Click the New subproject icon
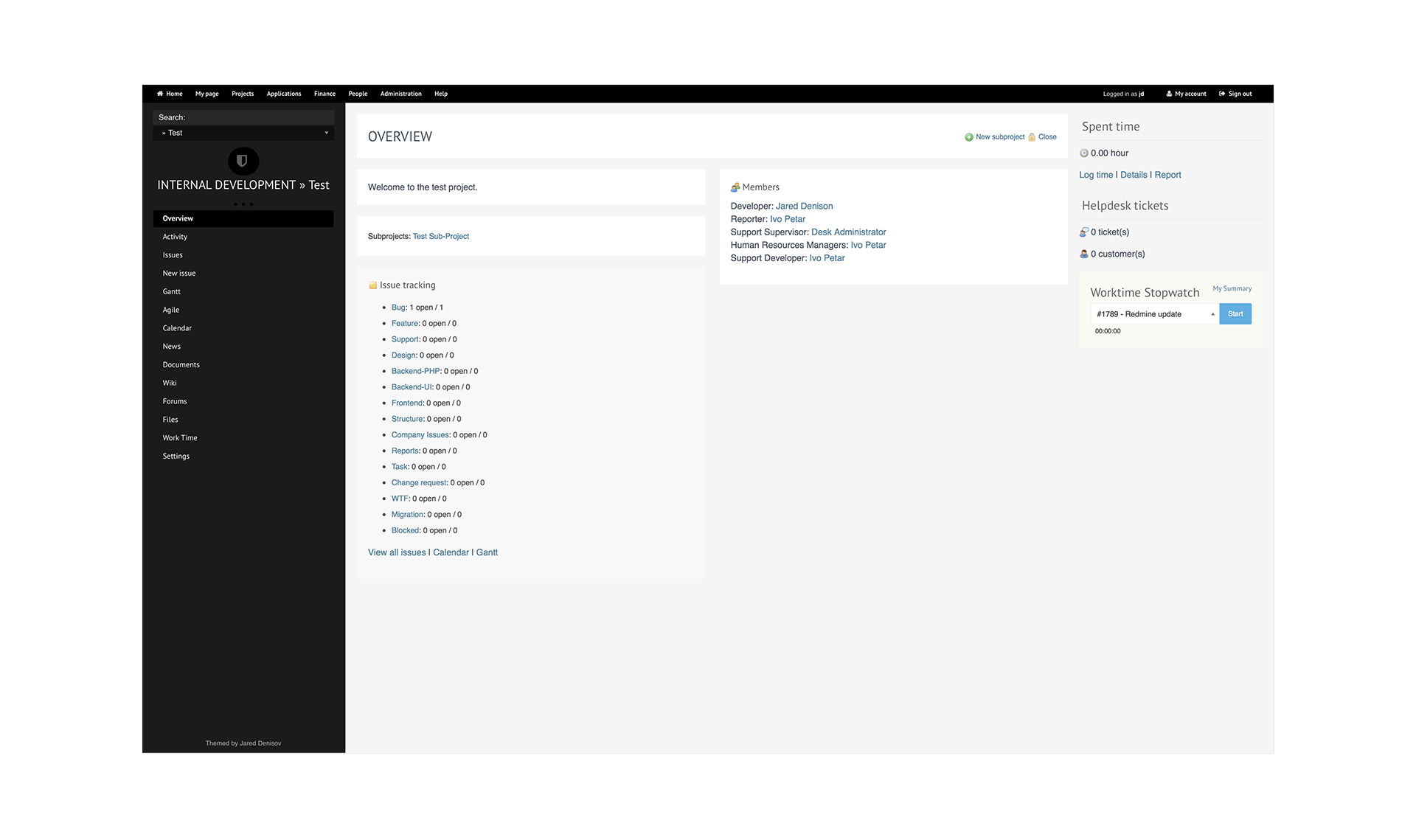This screenshot has height=840, width=1416. point(967,137)
